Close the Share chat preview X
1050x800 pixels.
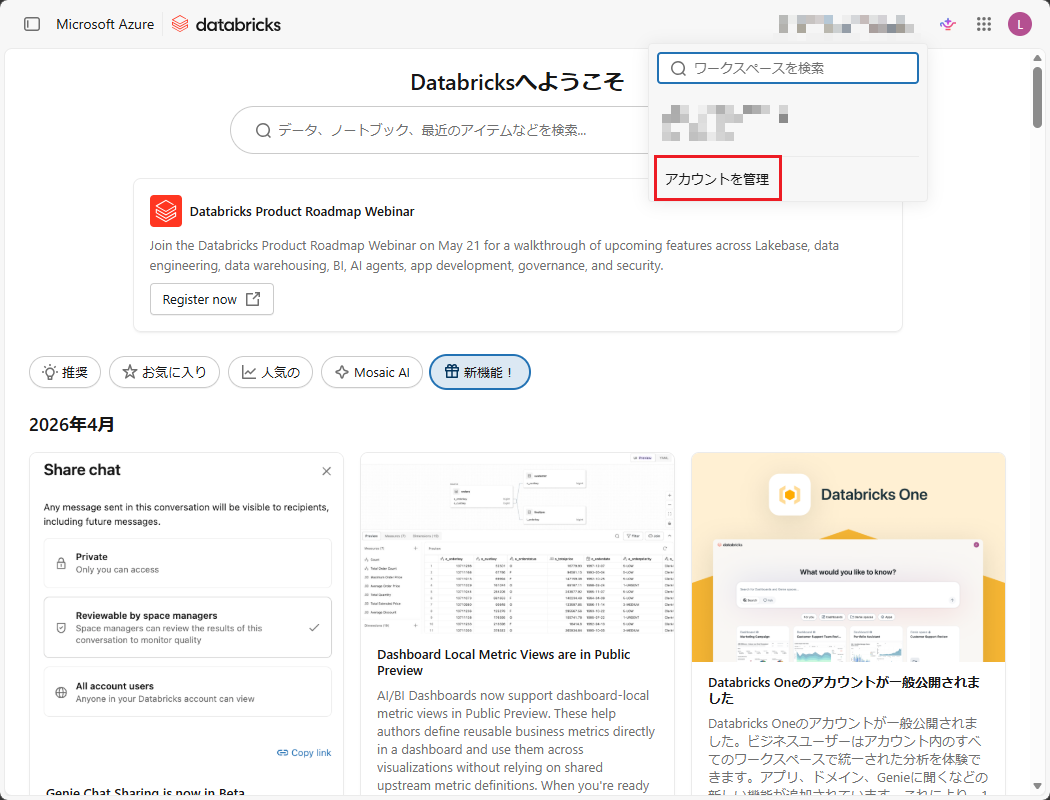tap(326, 471)
